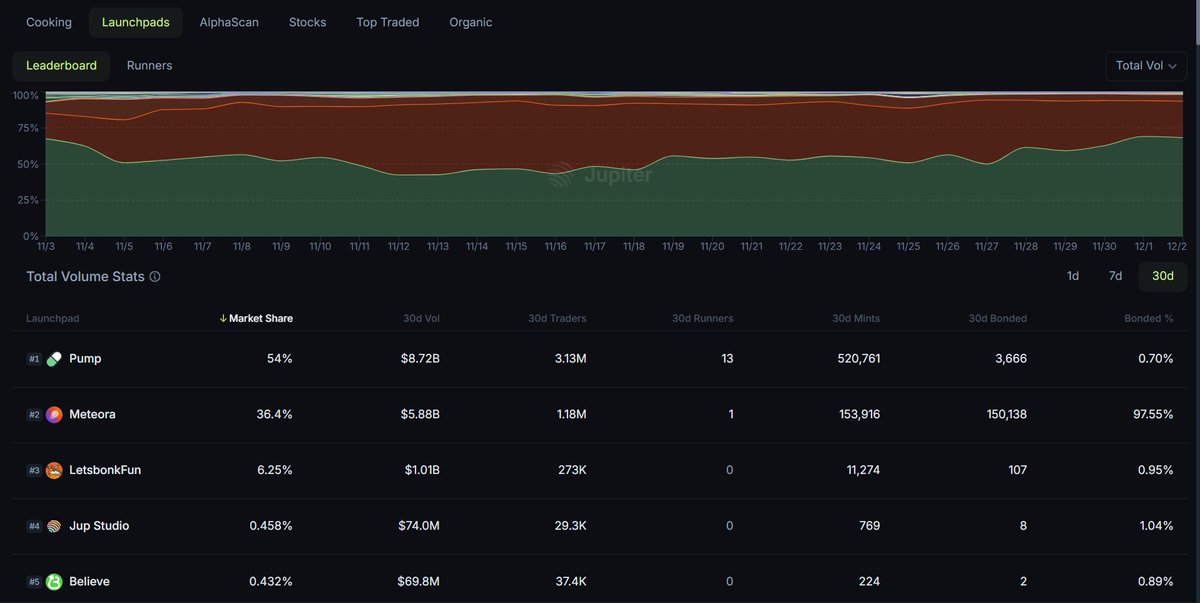Viewport: 1200px width, 603px height.
Task: Switch to the Runners view
Action: coord(149,65)
